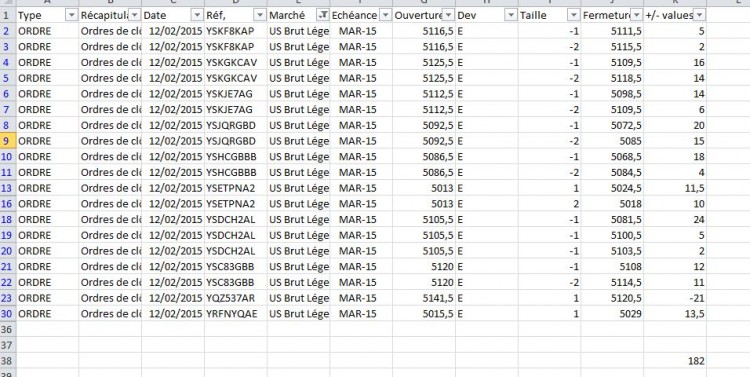Select the Ouverture cell 5141,5
750x377 pixels.
click(x=424, y=298)
